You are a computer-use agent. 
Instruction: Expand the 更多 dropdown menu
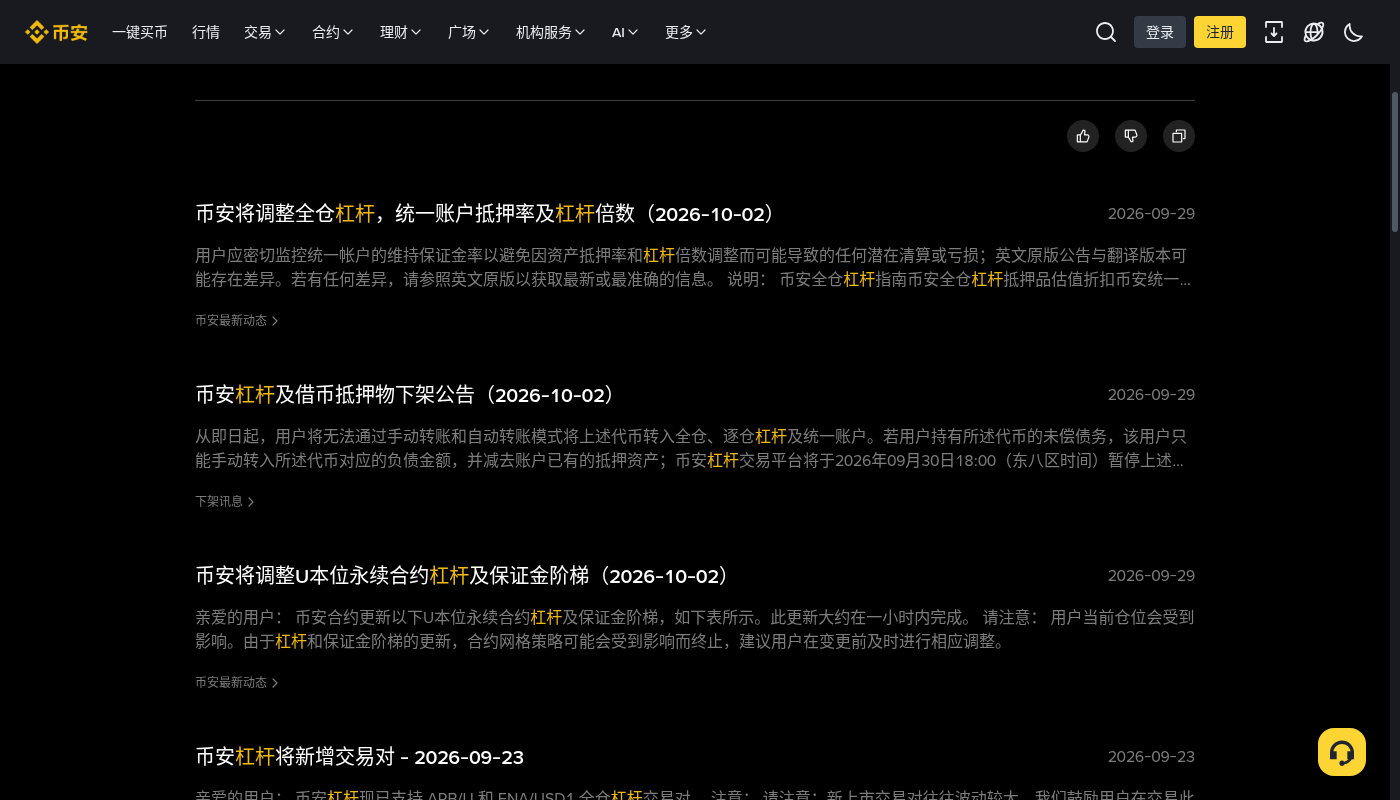(x=686, y=32)
